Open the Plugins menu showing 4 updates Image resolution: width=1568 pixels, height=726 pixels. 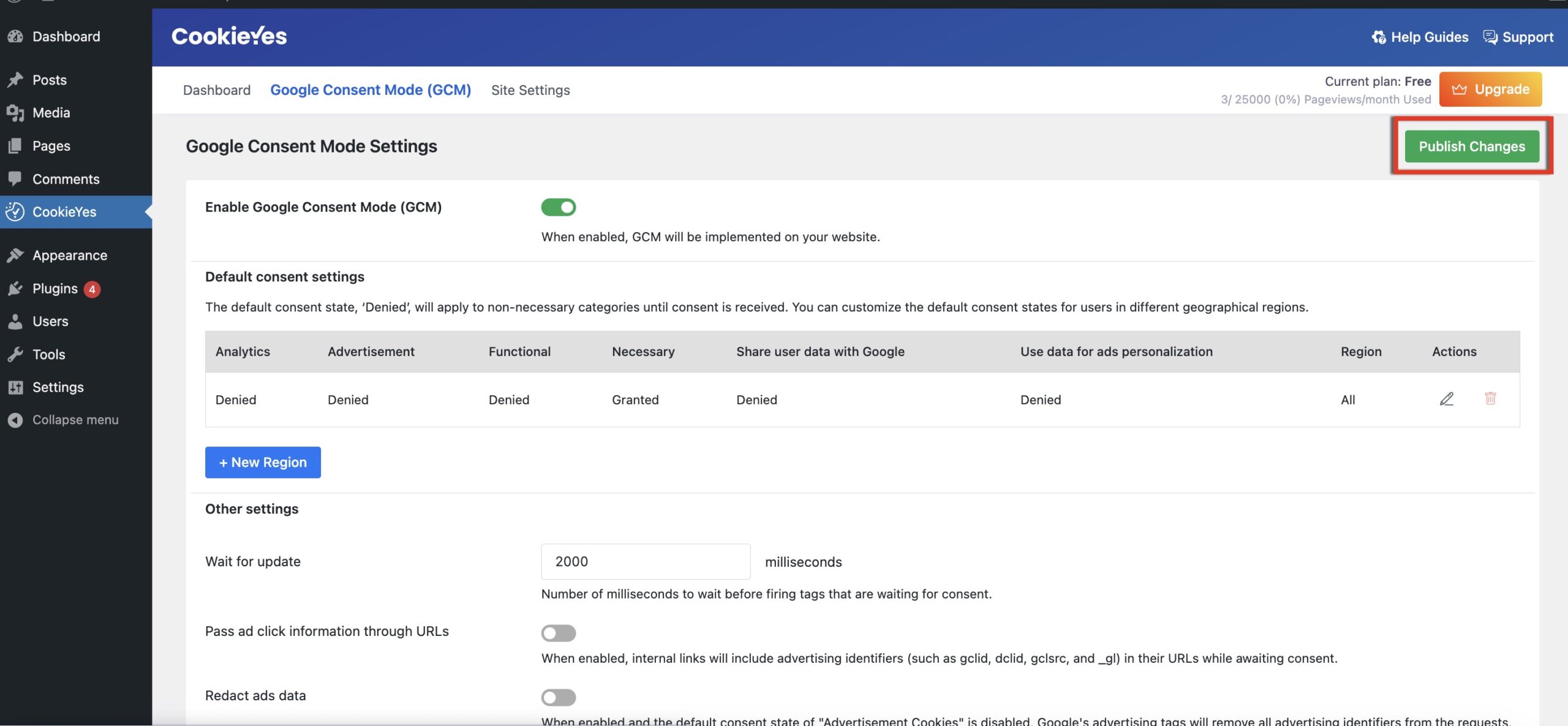[x=16, y=288]
